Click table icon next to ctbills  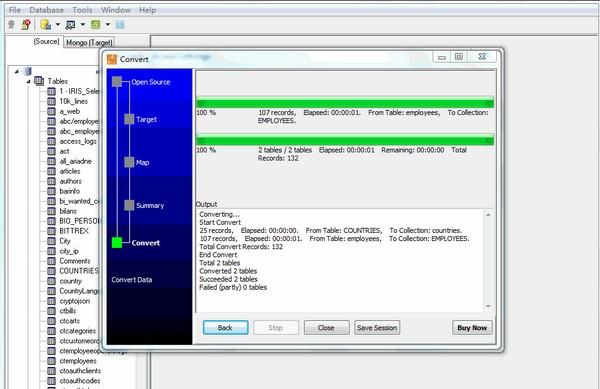coord(52,311)
